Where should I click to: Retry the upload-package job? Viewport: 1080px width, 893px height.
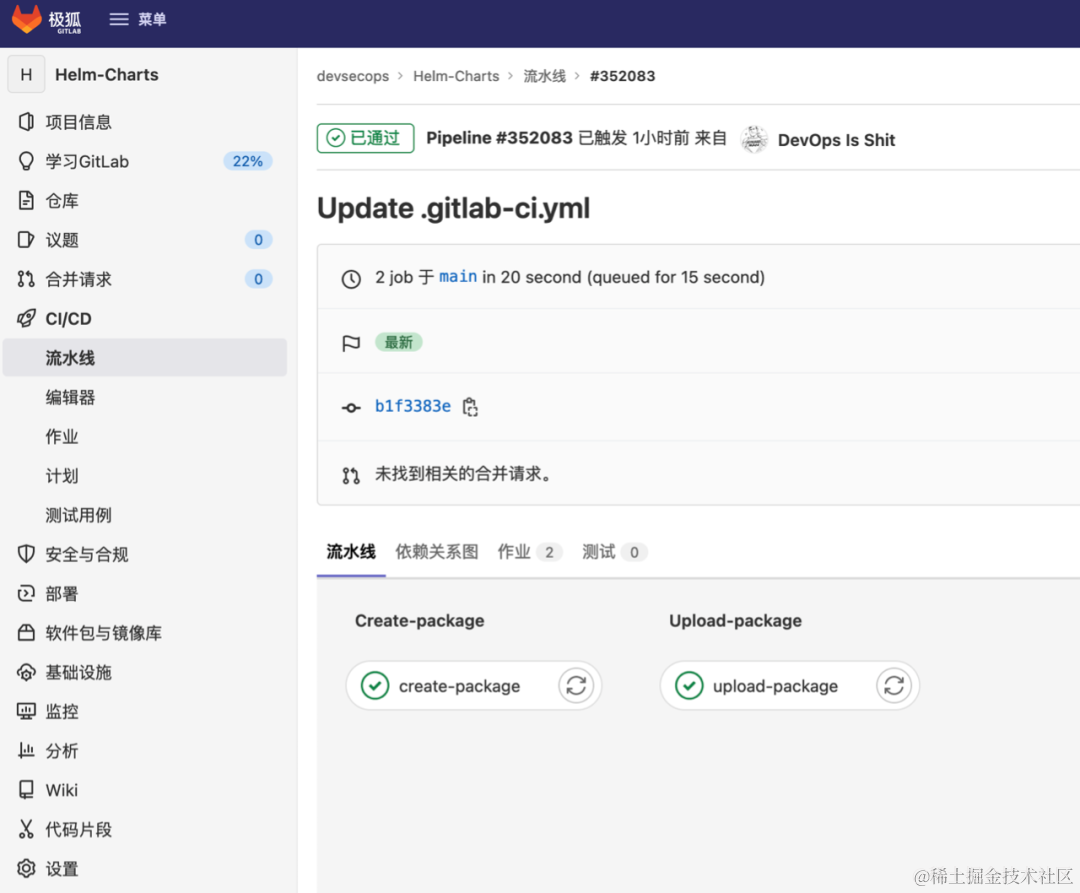coord(893,685)
